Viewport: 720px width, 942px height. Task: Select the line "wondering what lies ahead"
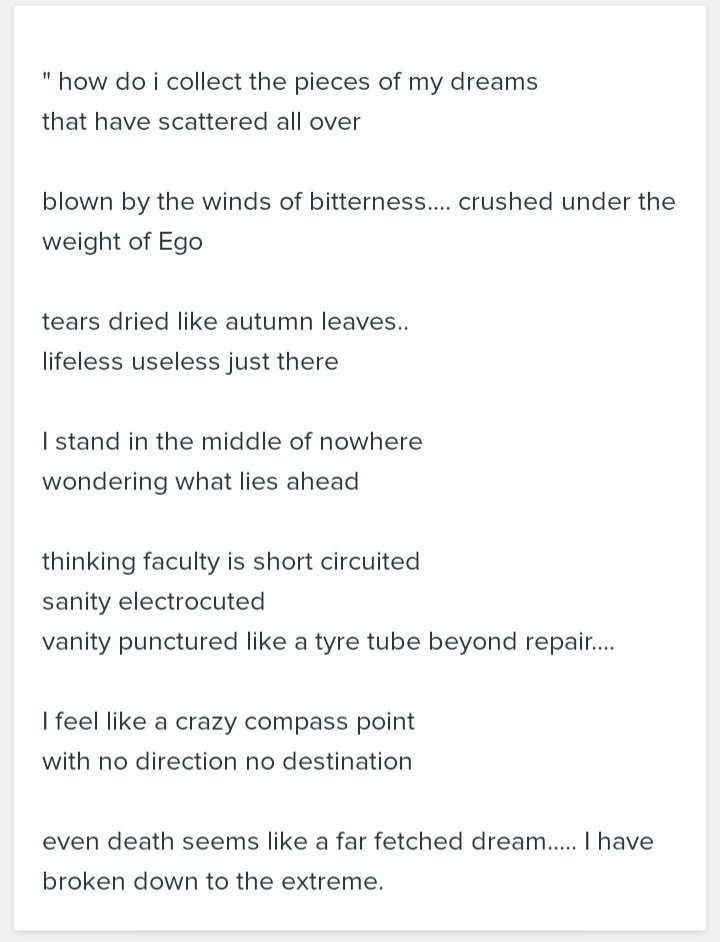pos(200,482)
